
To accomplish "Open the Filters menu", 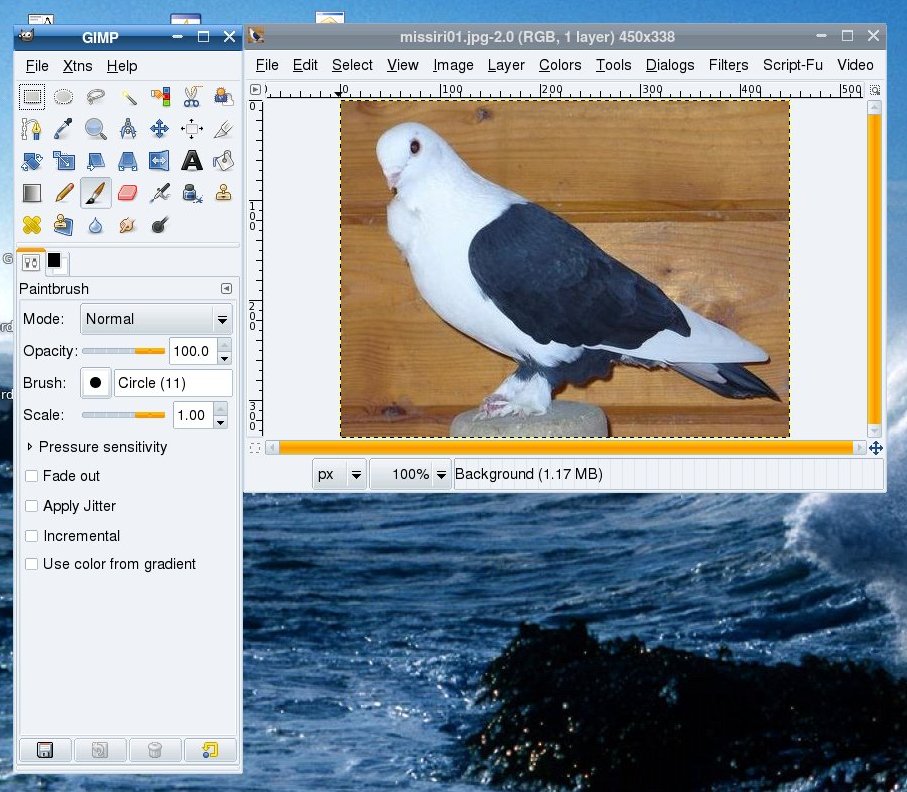I will coord(728,65).
